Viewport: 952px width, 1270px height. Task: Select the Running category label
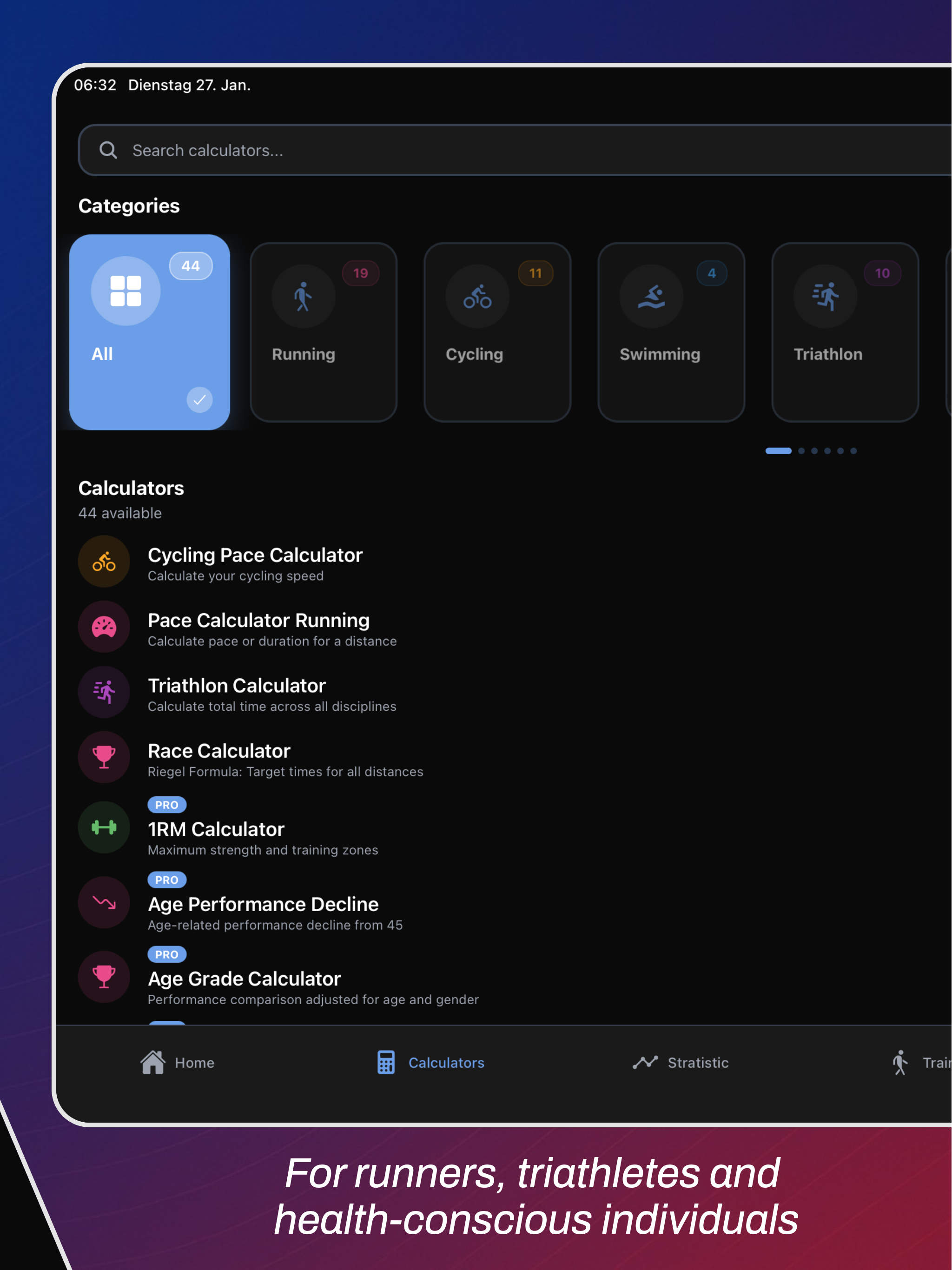(x=303, y=354)
